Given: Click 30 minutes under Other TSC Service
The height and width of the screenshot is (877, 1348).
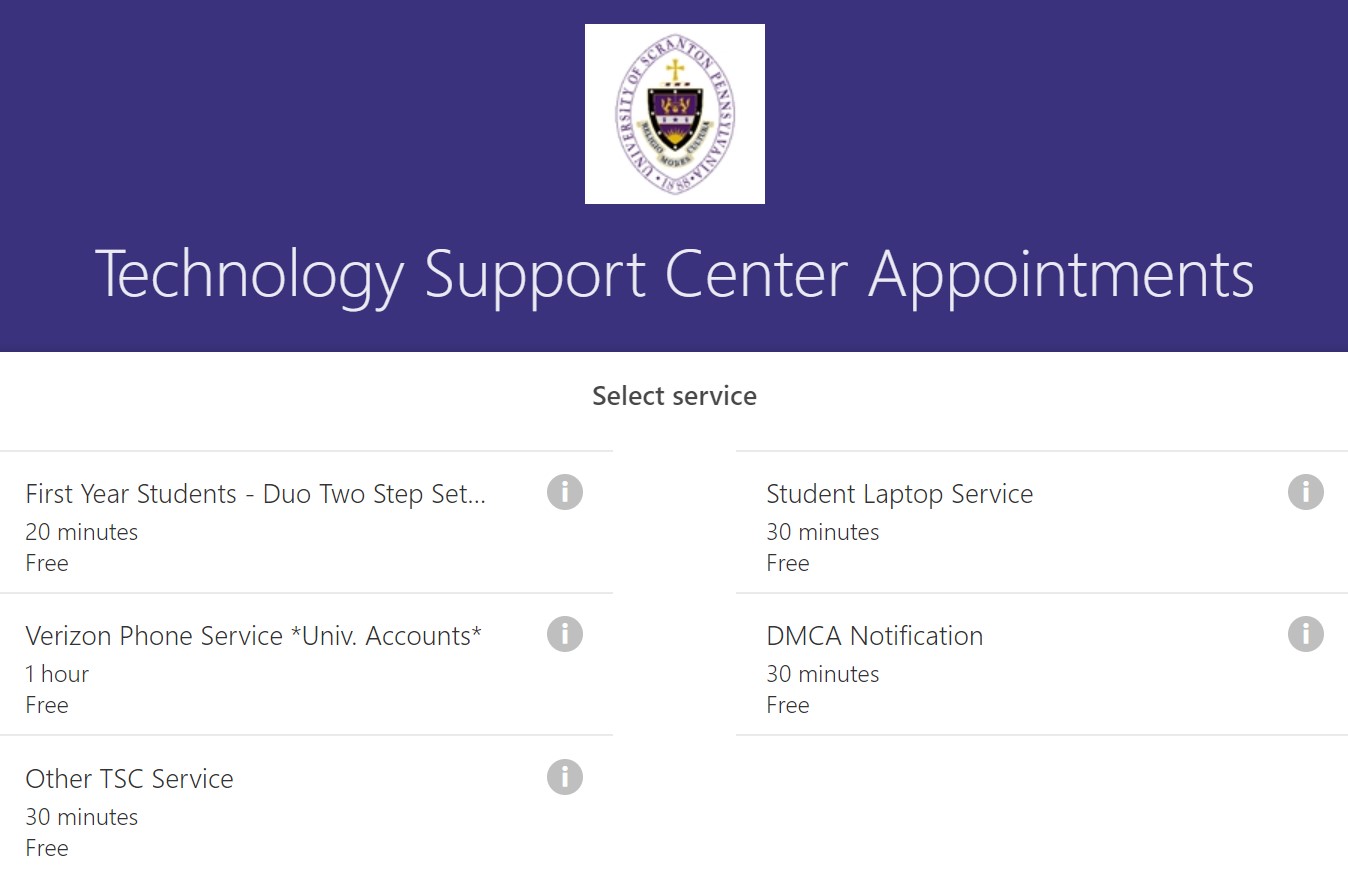Looking at the screenshot, I should click(82, 817).
